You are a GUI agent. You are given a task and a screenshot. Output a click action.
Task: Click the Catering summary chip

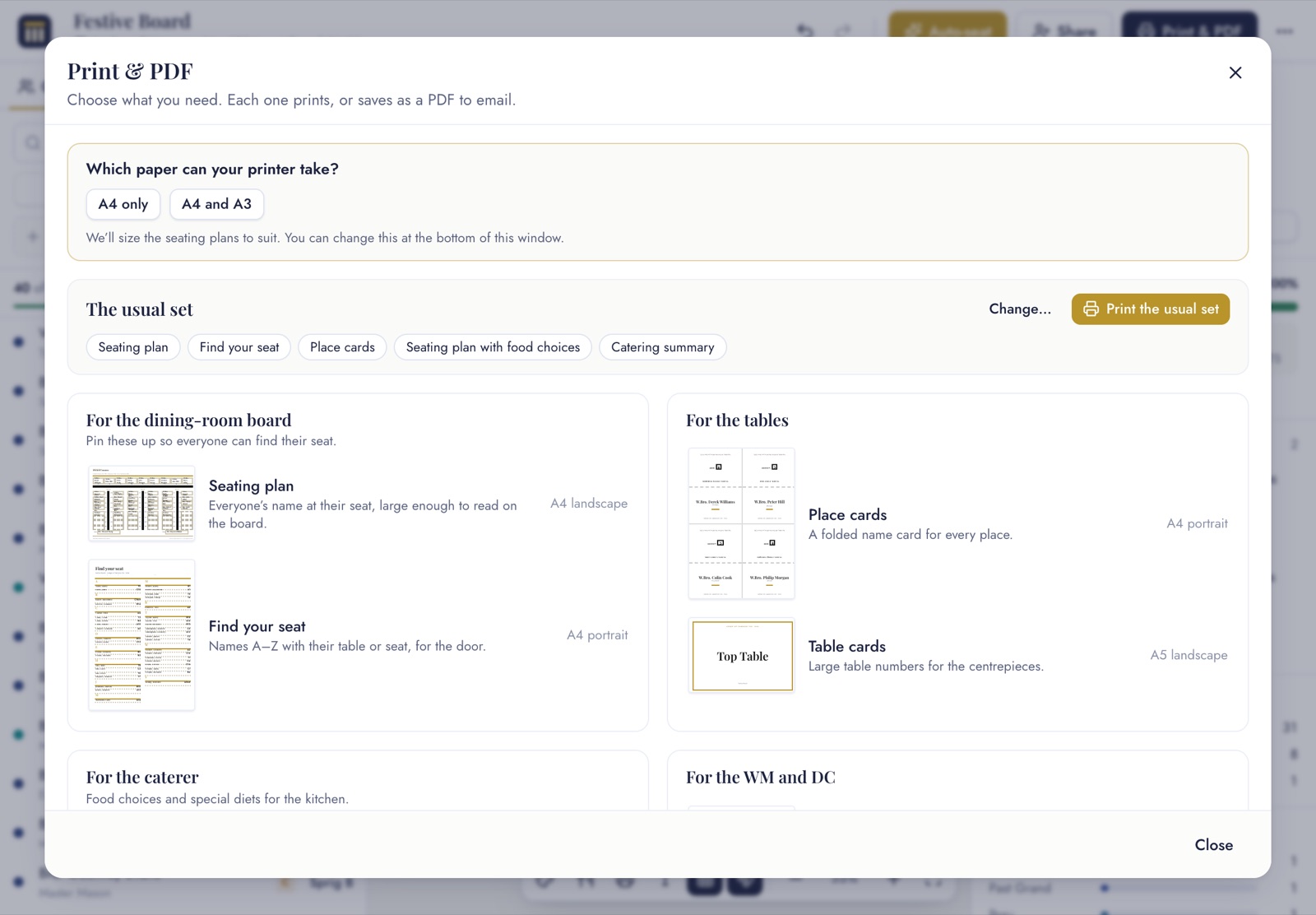pos(662,347)
